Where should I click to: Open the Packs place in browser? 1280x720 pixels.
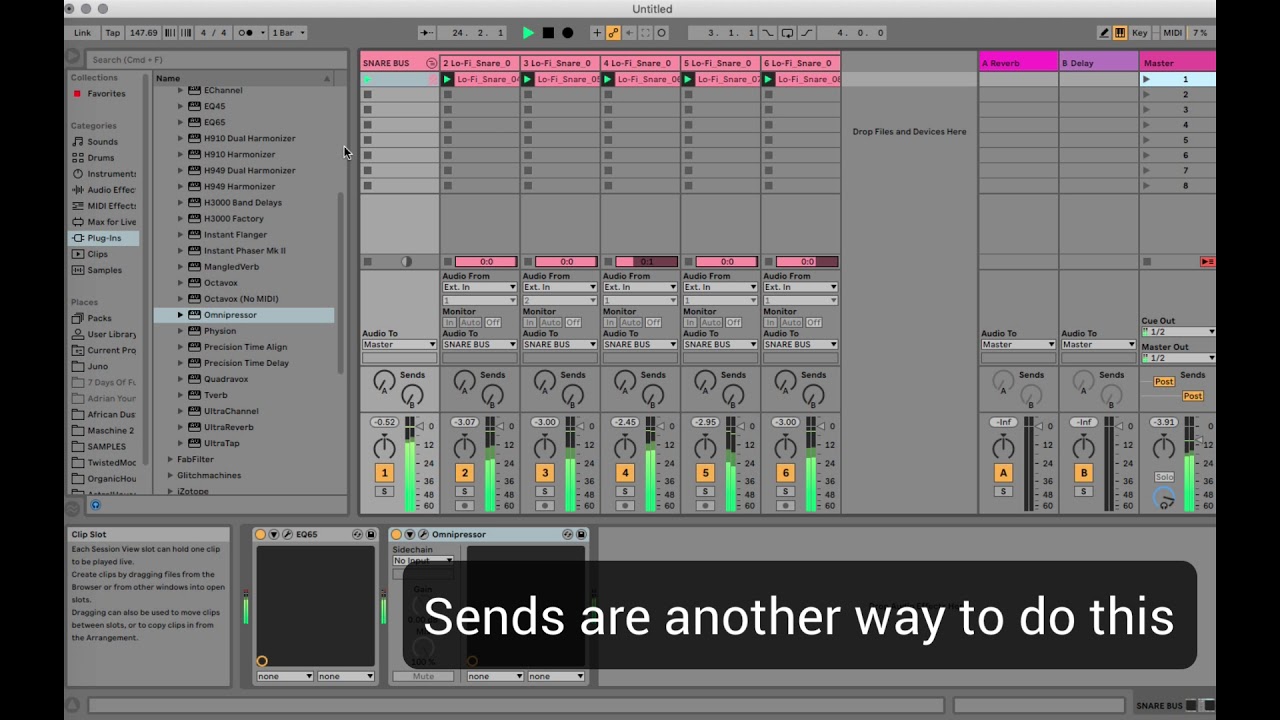[99, 318]
